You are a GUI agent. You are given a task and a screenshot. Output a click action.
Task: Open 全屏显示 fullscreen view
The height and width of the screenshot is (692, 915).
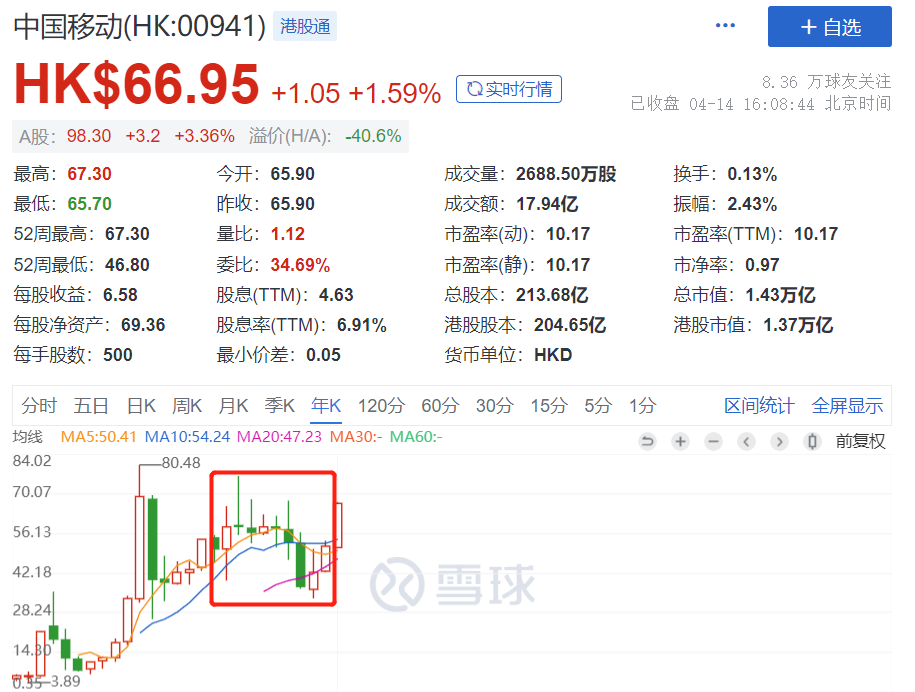[847, 406]
